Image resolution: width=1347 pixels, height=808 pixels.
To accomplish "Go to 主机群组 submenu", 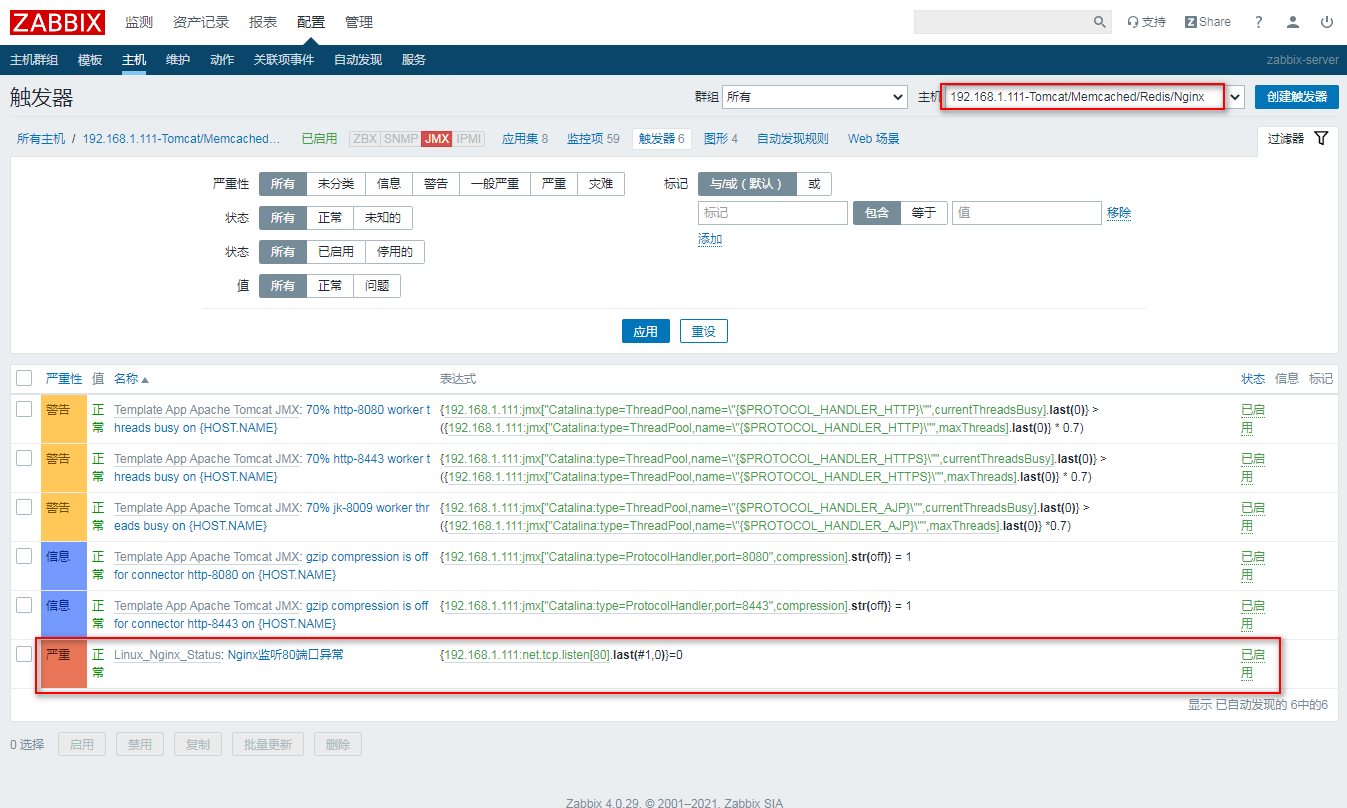I will (x=34, y=60).
